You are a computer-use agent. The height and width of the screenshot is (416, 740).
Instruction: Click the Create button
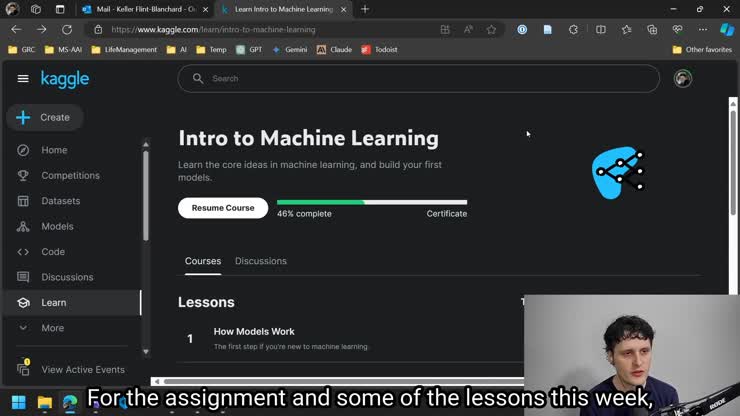(x=45, y=117)
